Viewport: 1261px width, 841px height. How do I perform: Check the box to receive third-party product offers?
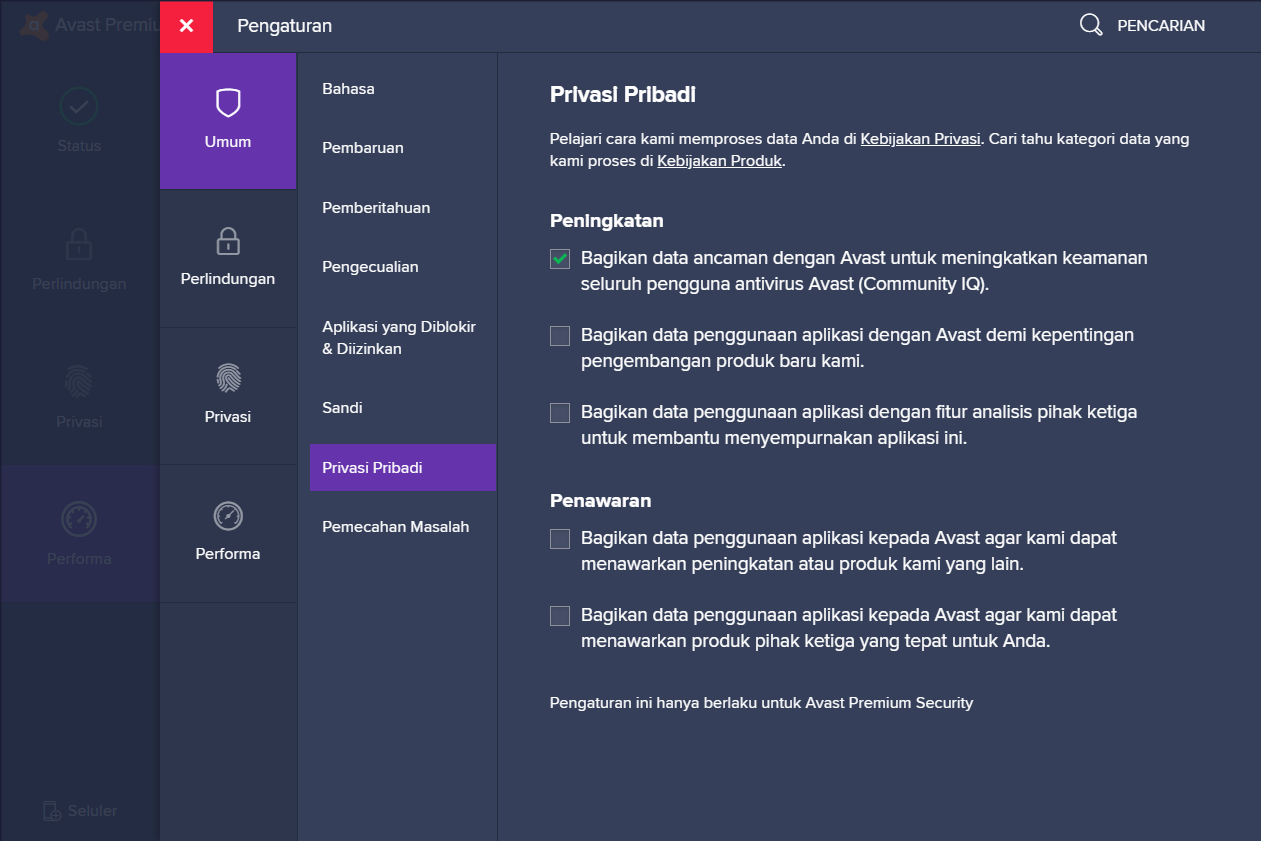pos(559,615)
